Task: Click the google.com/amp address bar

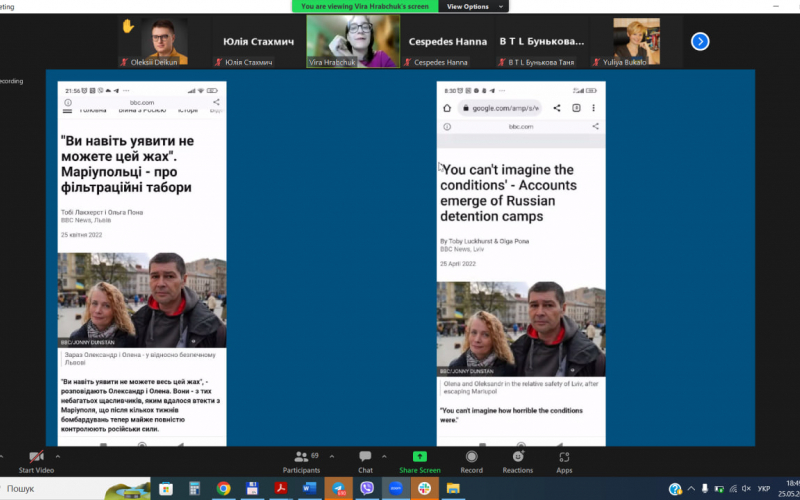Action: point(500,108)
